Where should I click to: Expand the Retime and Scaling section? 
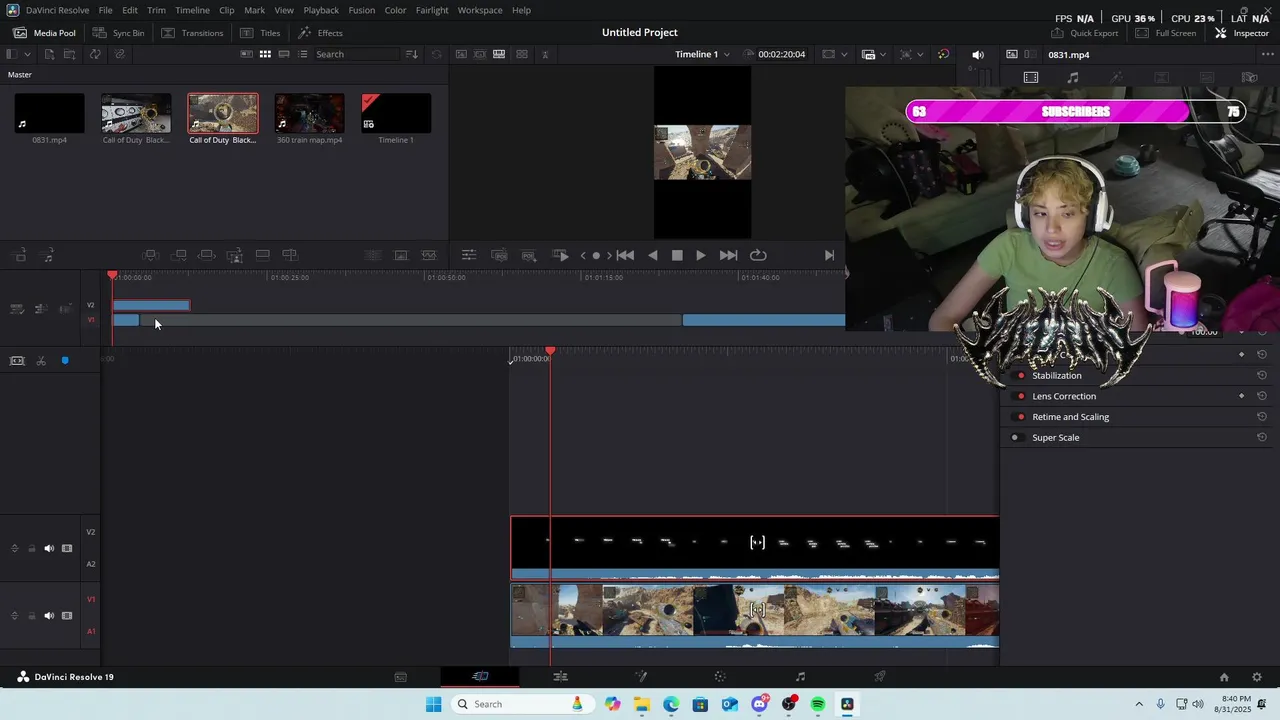pyautogui.click(x=1070, y=417)
